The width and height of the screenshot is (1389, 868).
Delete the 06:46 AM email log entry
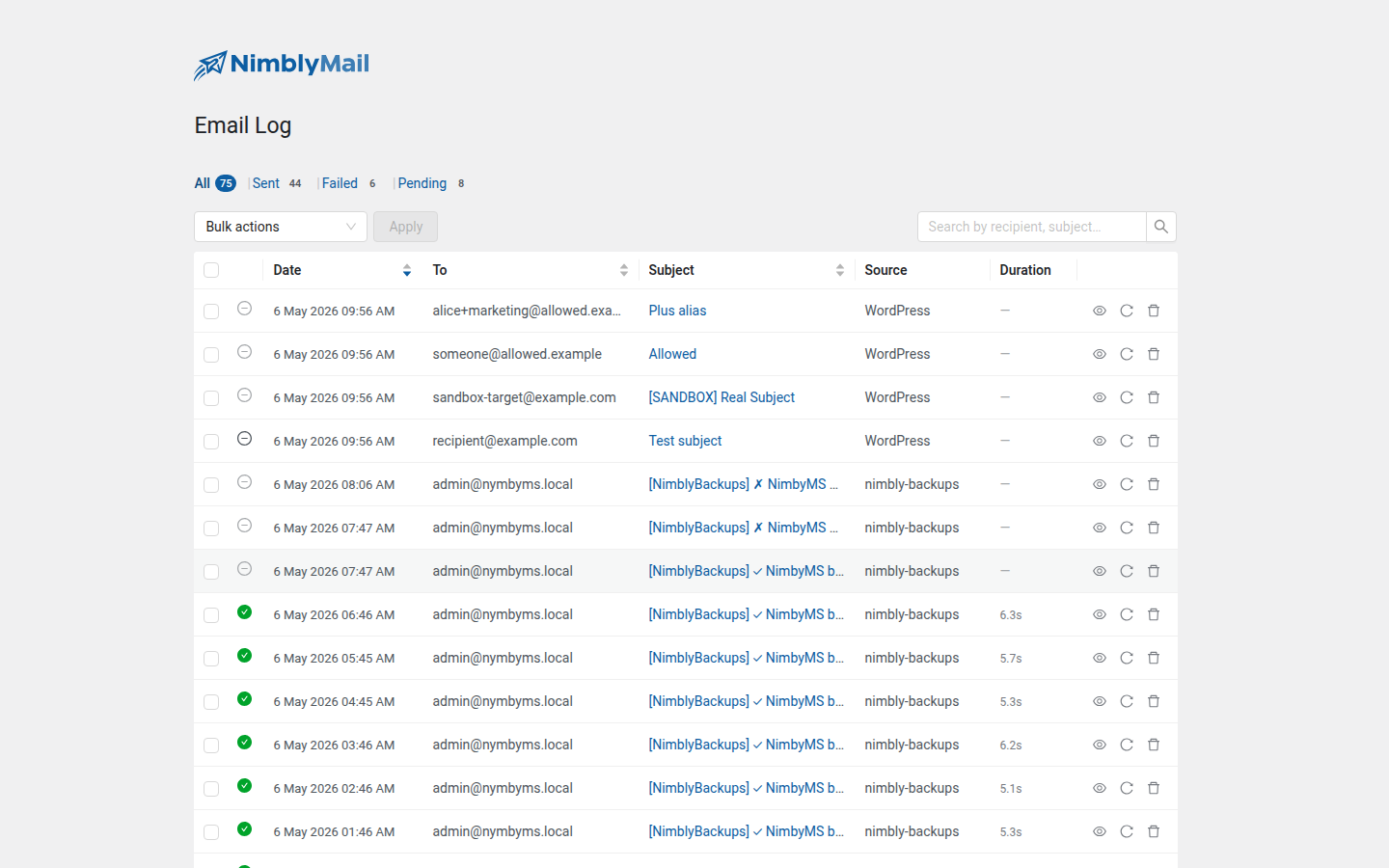coord(1153,614)
